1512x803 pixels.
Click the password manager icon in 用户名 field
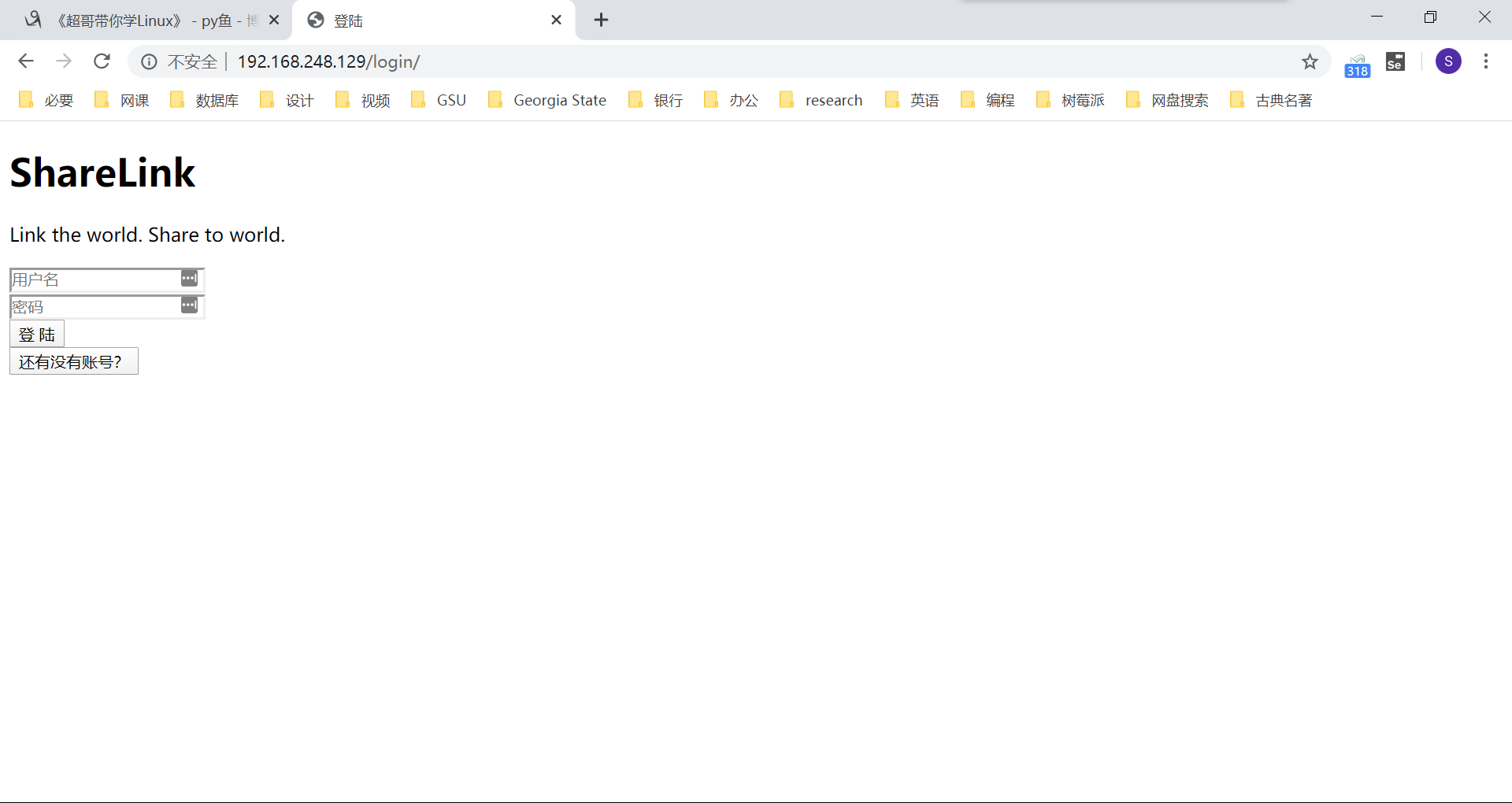pyautogui.click(x=189, y=279)
